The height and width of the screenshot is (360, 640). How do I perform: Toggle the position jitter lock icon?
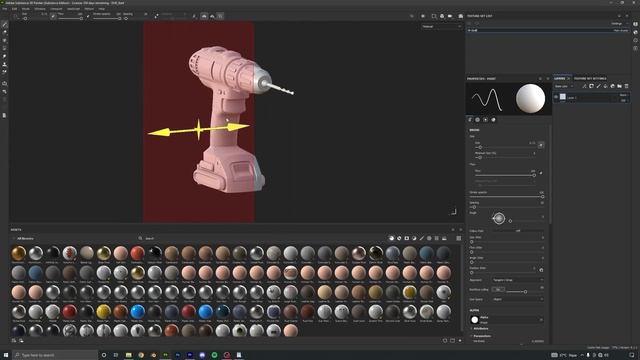[541, 270]
